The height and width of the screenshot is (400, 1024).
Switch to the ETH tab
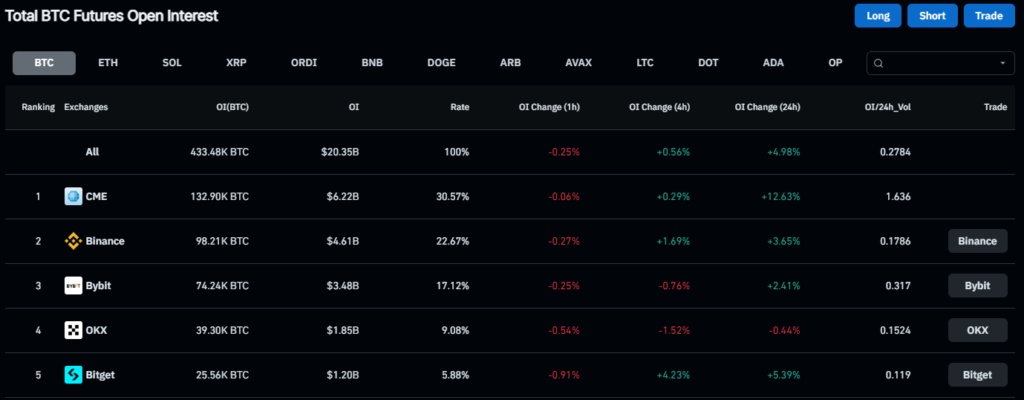108,63
